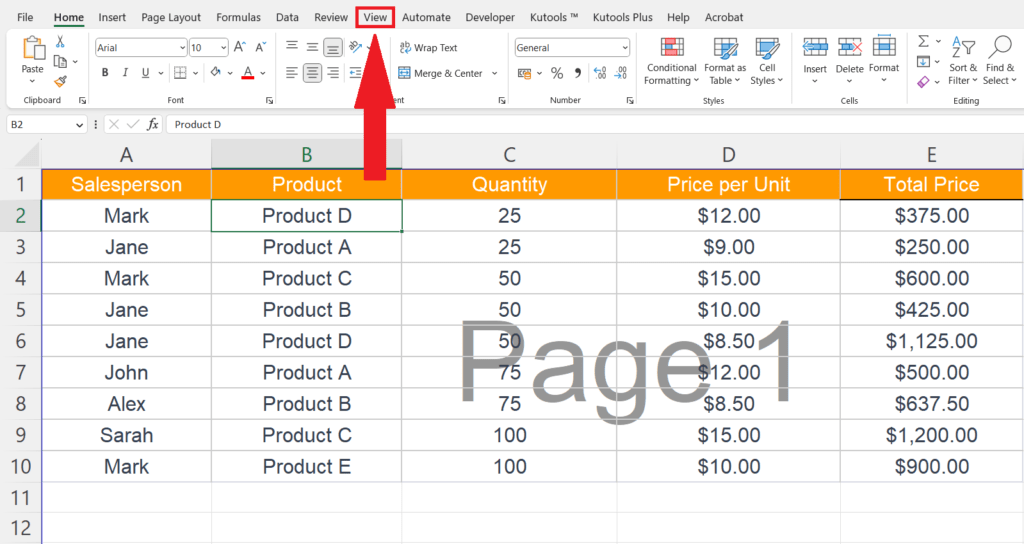Click the Fill down-arrow icon

click(x=923, y=62)
